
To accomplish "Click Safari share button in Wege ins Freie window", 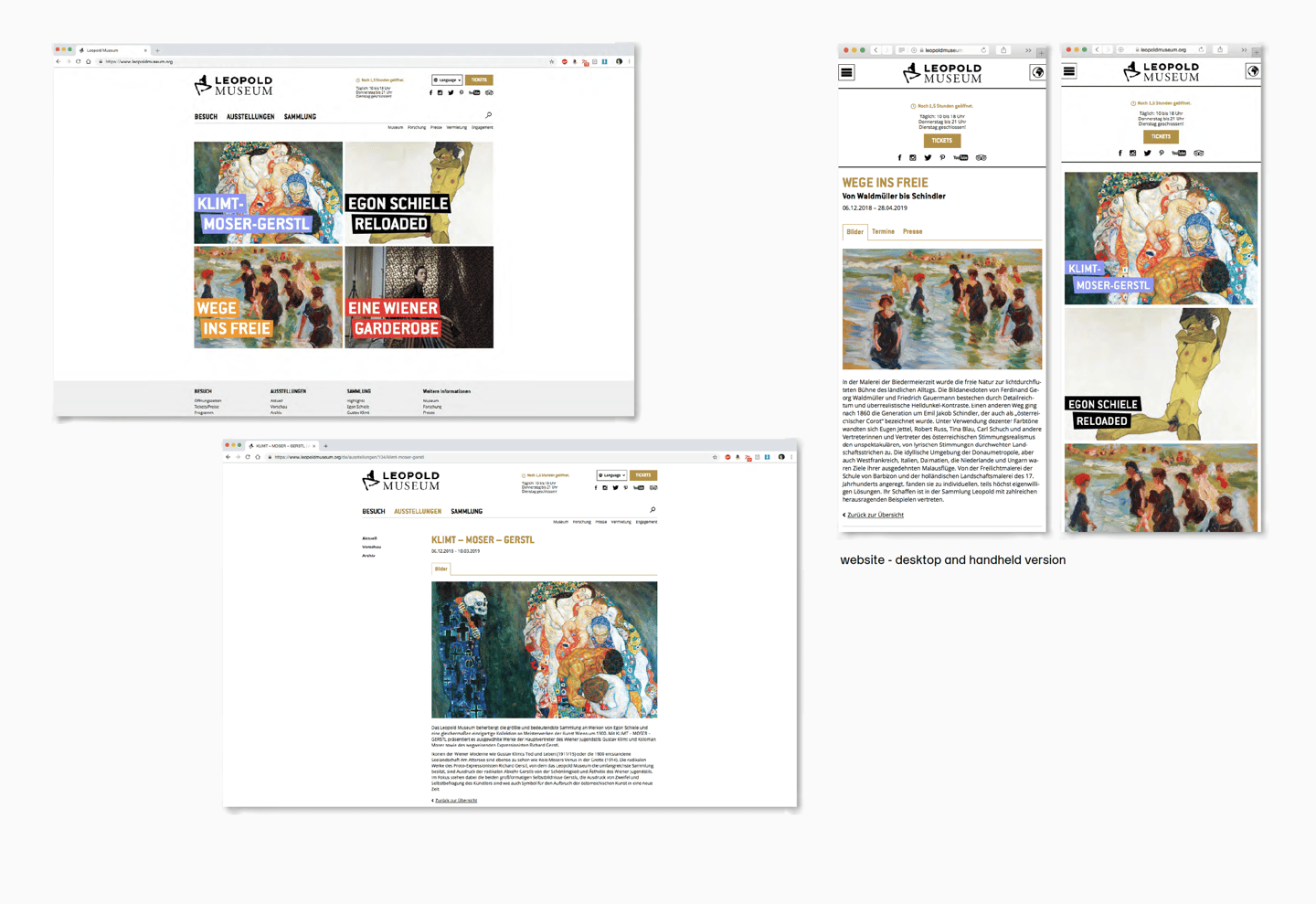I will [x=1003, y=50].
